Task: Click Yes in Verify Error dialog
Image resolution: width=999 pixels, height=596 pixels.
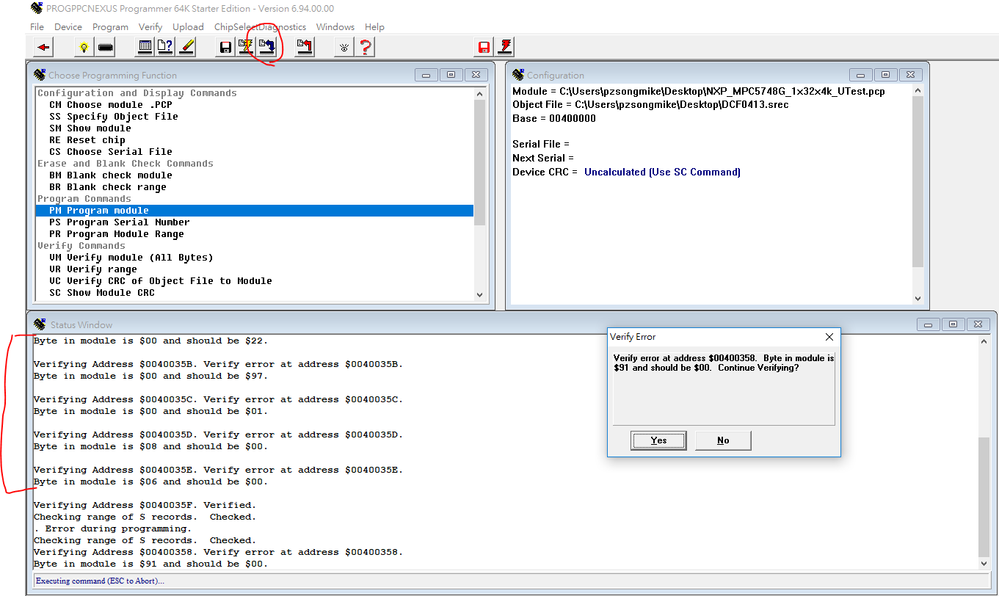Action: [x=659, y=440]
